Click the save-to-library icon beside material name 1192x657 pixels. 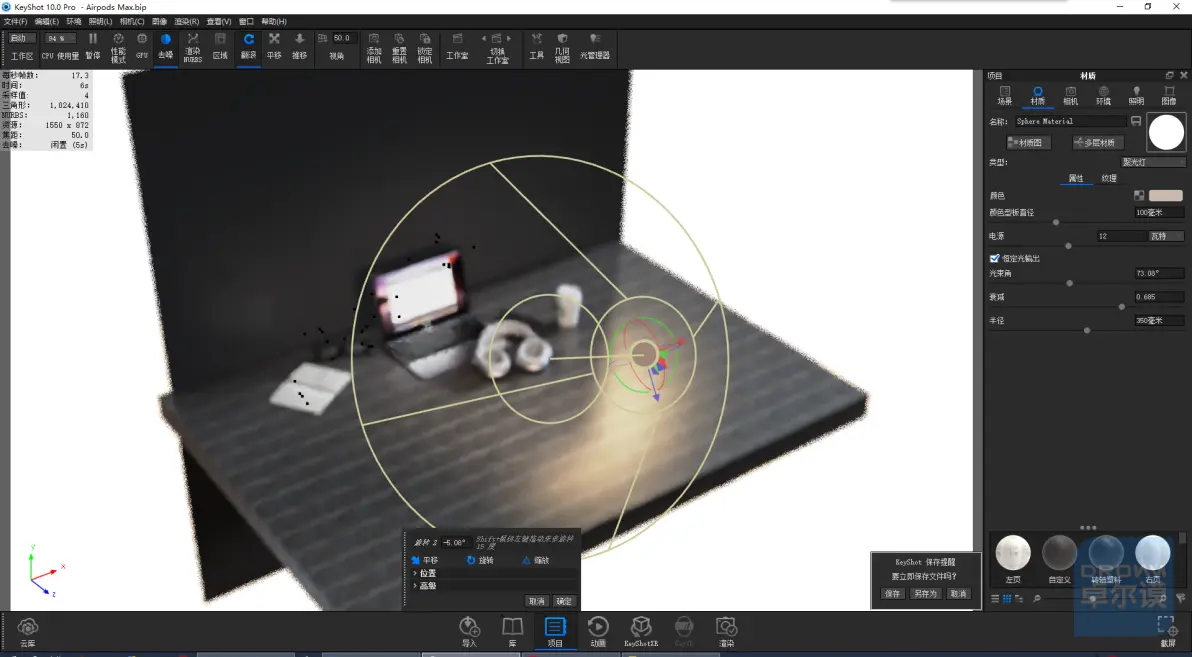click(1136, 121)
